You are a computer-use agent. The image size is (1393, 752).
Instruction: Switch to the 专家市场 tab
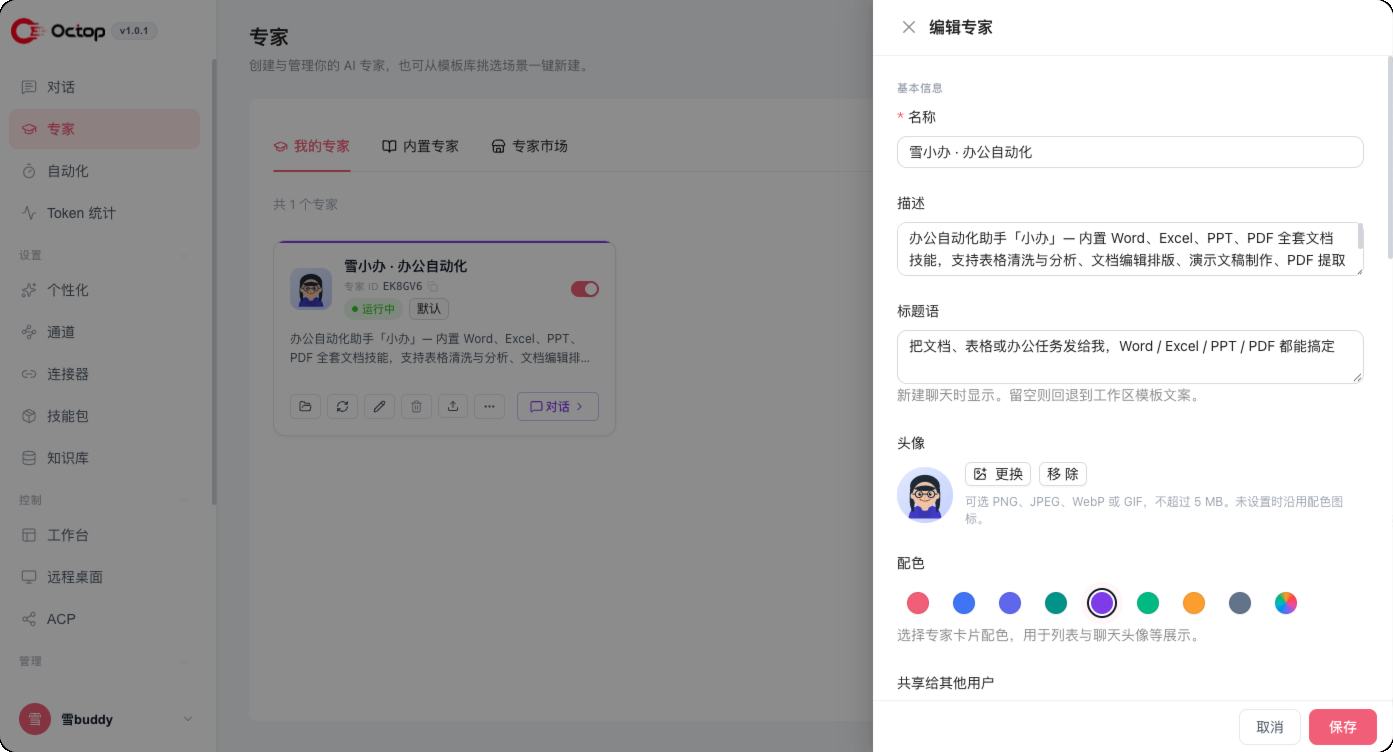(x=529, y=146)
